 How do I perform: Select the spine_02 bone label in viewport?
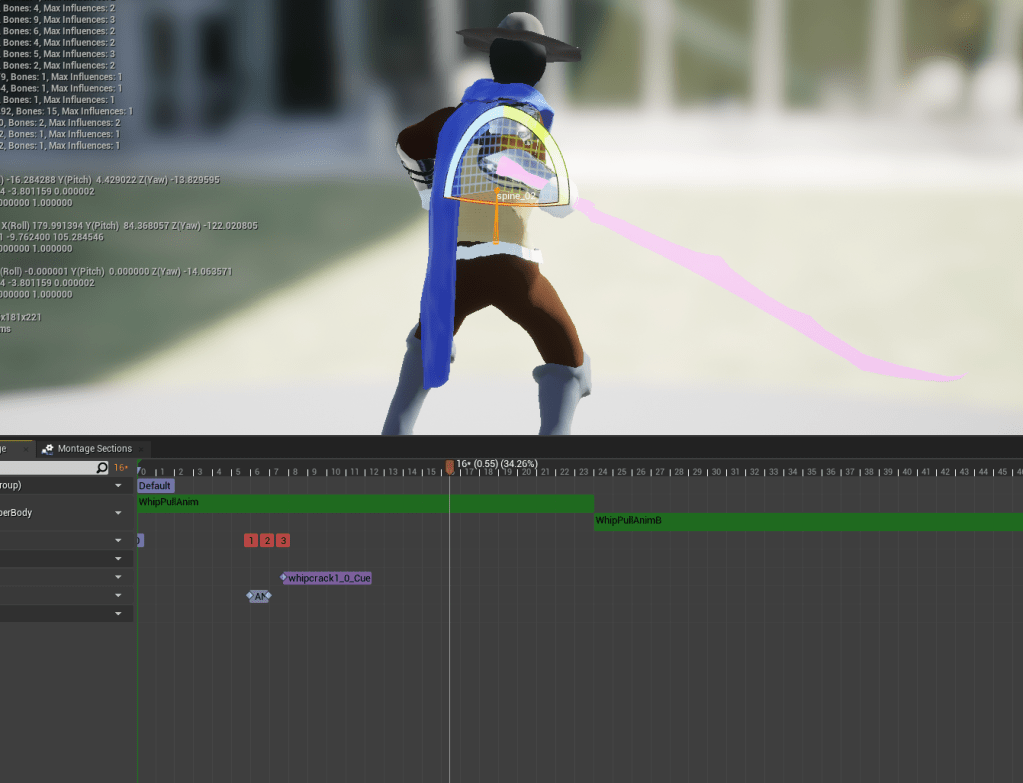[x=517, y=197]
